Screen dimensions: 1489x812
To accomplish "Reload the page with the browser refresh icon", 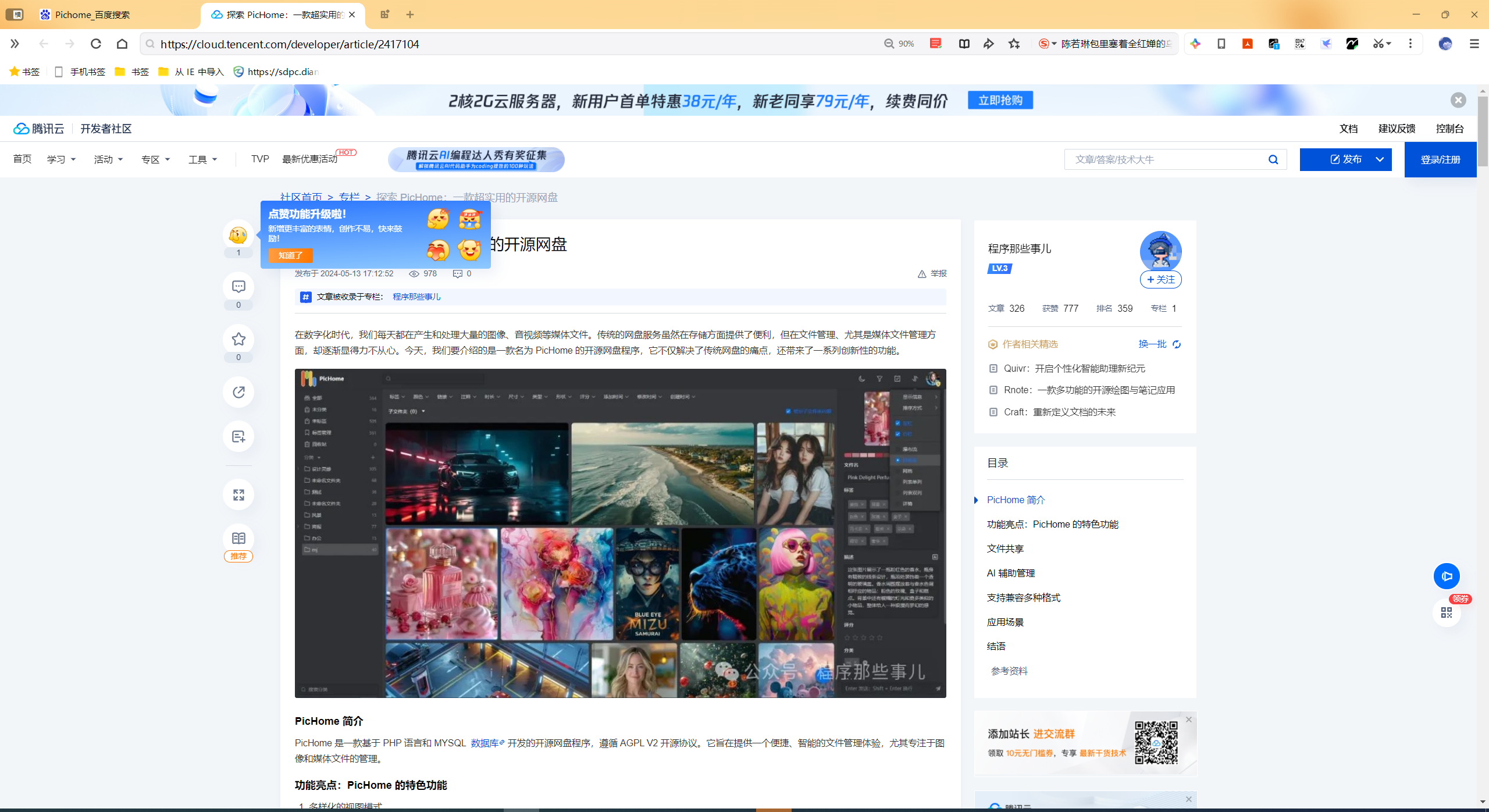I will 96,44.
